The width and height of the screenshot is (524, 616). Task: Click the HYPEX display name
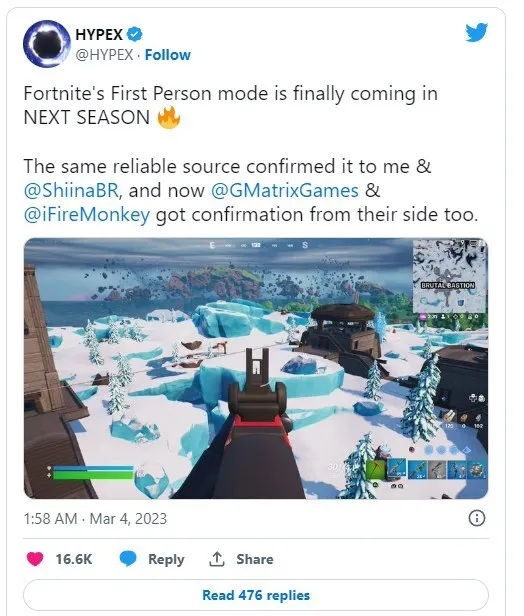click(99, 35)
